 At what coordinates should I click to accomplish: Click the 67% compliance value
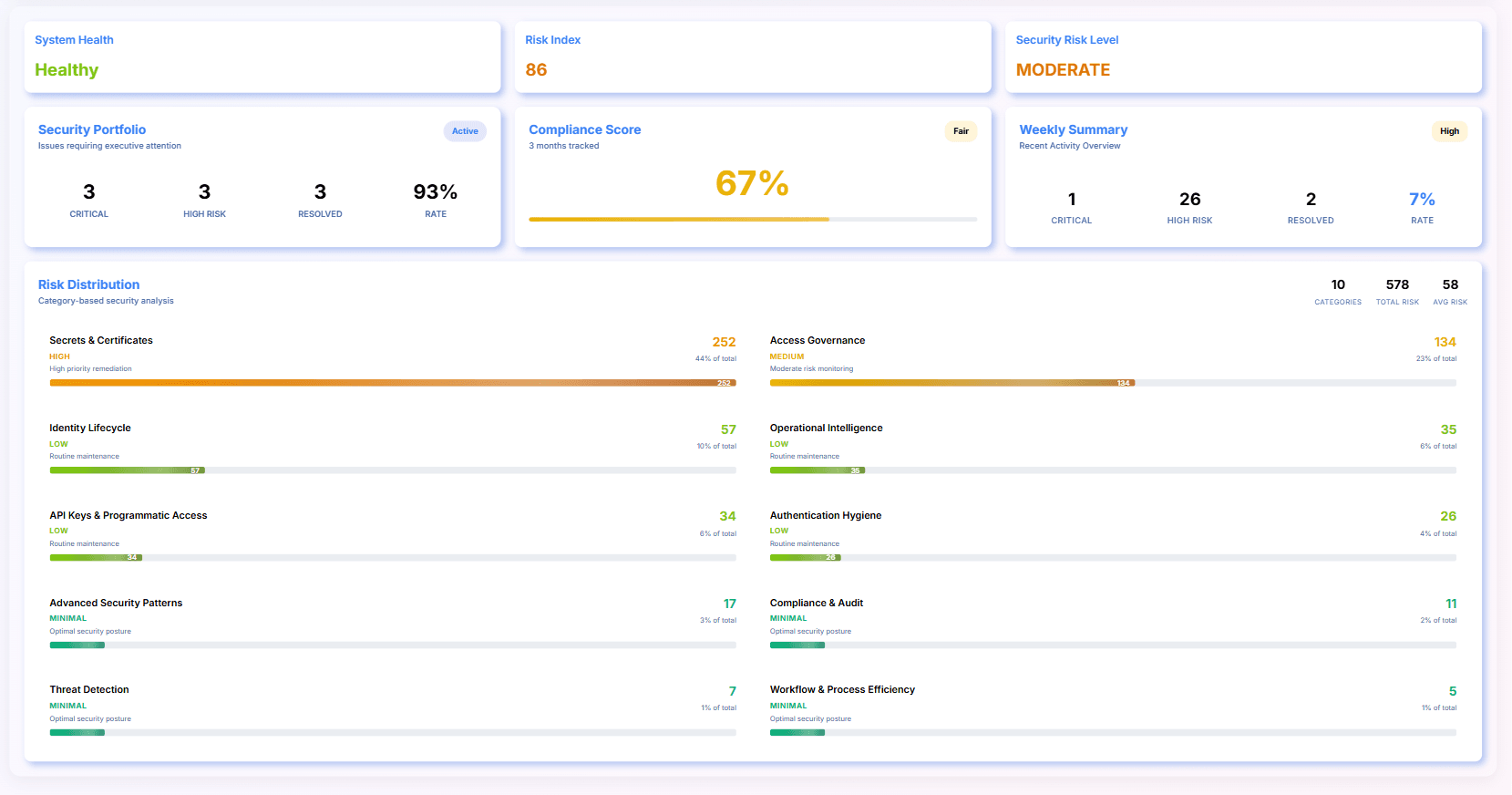752,183
